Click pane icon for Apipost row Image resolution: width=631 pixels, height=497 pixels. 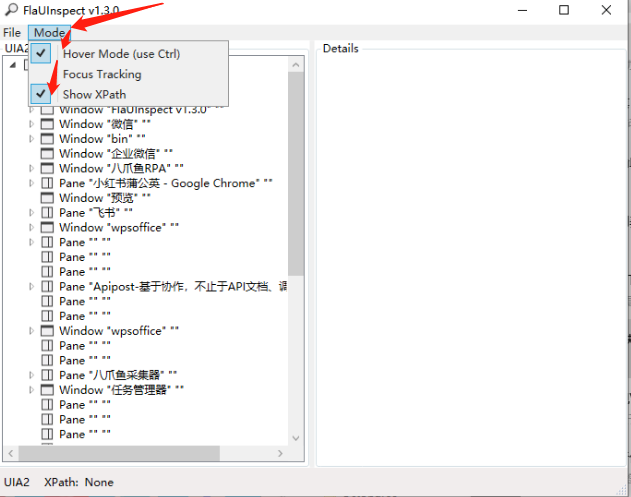click(47, 287)
